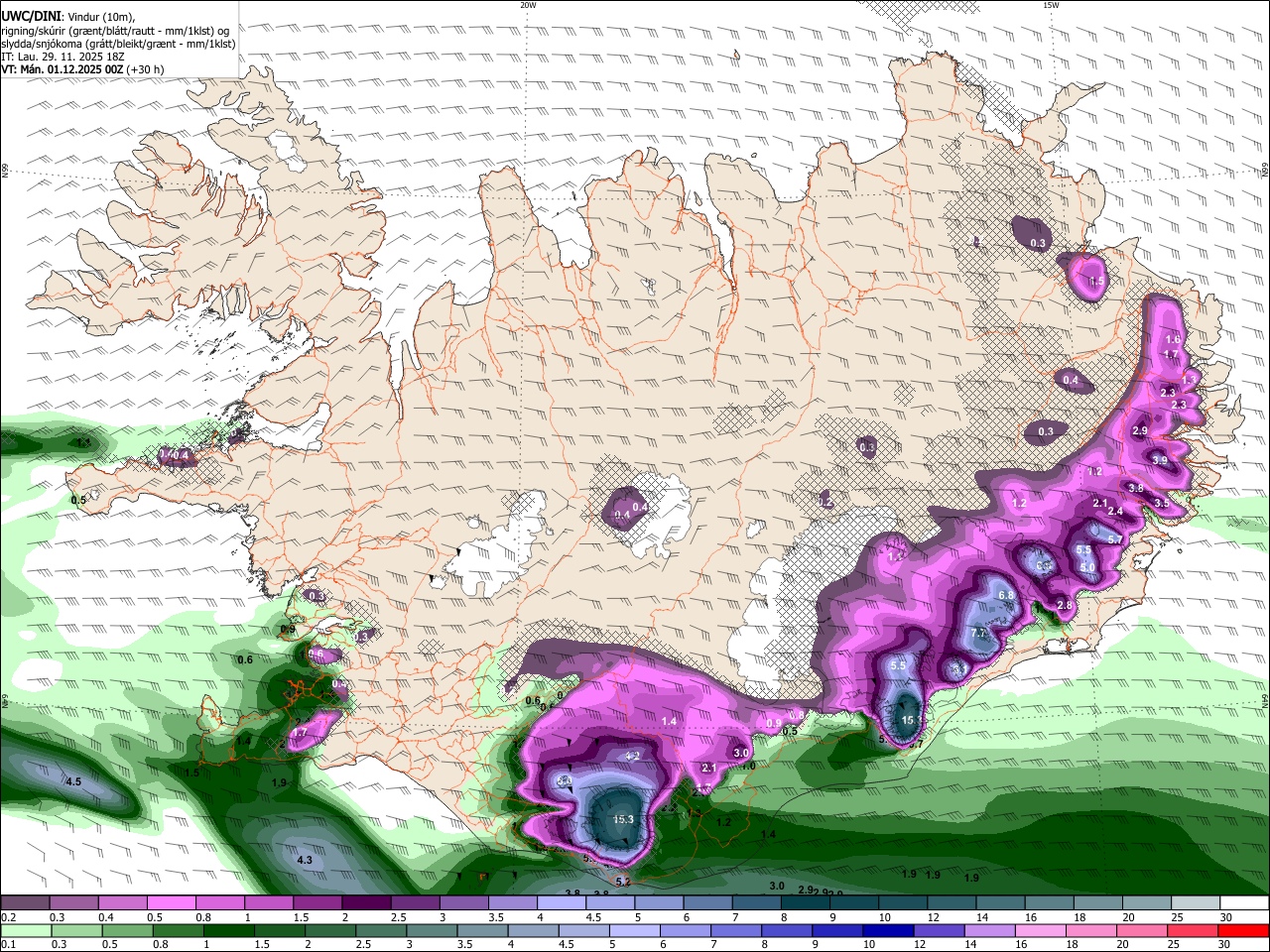Select the pale green 0.1 rain legend swatch
This screenshot has width=1270, height=952.
(x=25, y=930)
